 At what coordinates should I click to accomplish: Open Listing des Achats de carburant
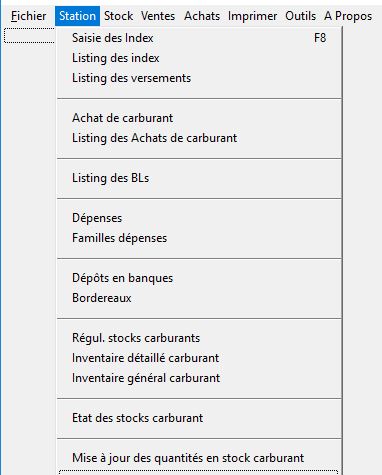[199, 138]
